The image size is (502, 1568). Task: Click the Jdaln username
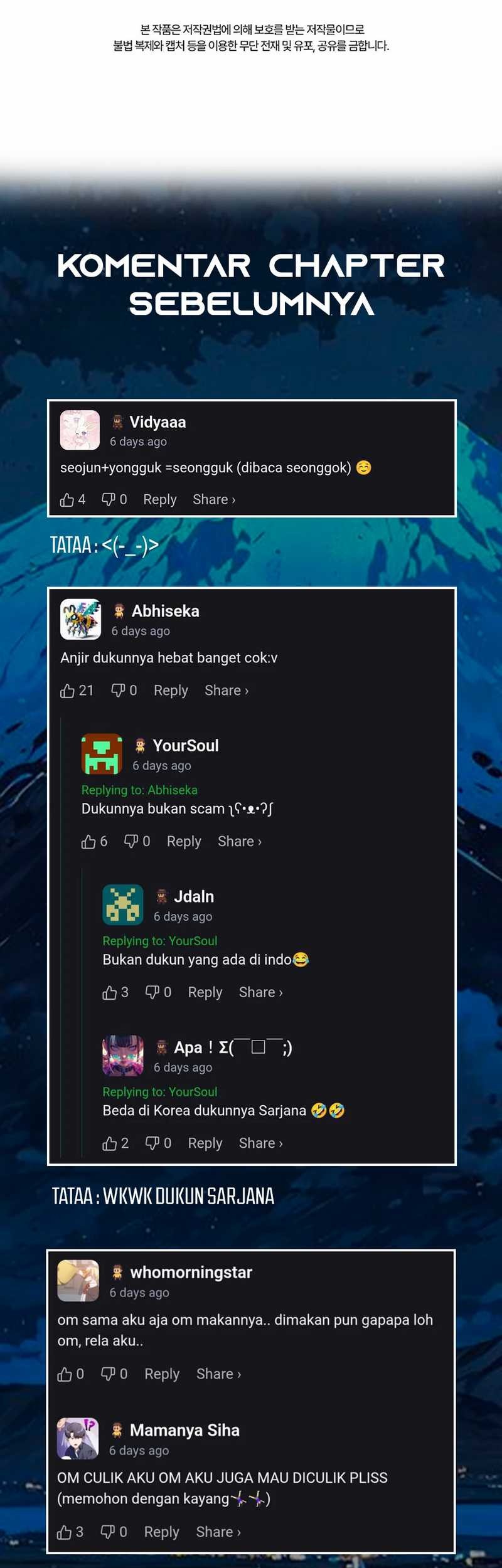[194, 896]
